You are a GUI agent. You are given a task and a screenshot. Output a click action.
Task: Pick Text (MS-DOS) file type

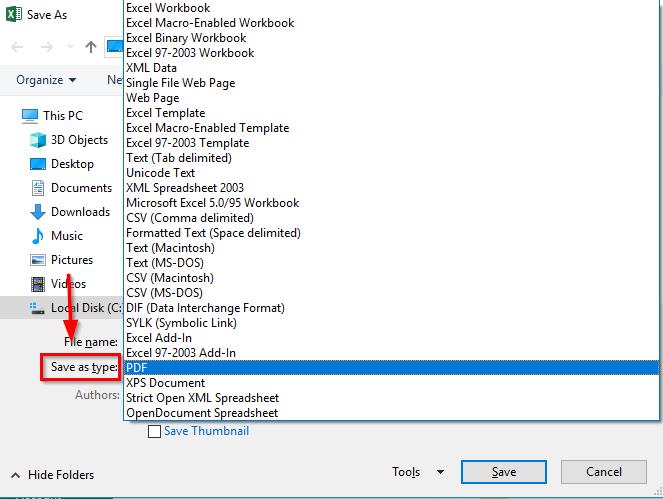pos(392,263)
